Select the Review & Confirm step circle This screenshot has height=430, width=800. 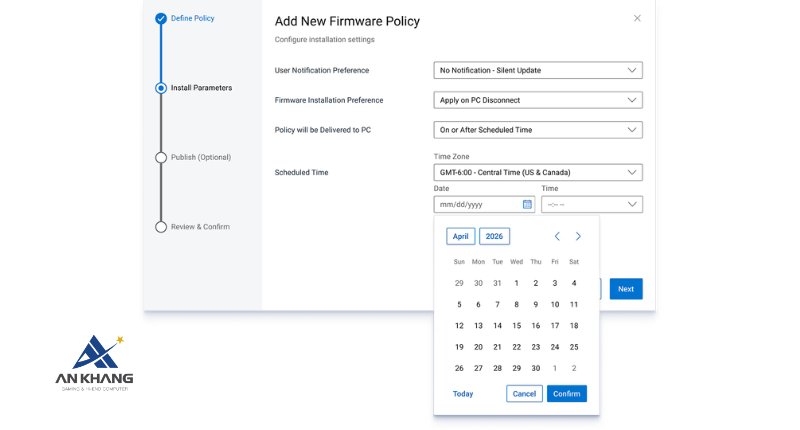click(x=161, y=227)
